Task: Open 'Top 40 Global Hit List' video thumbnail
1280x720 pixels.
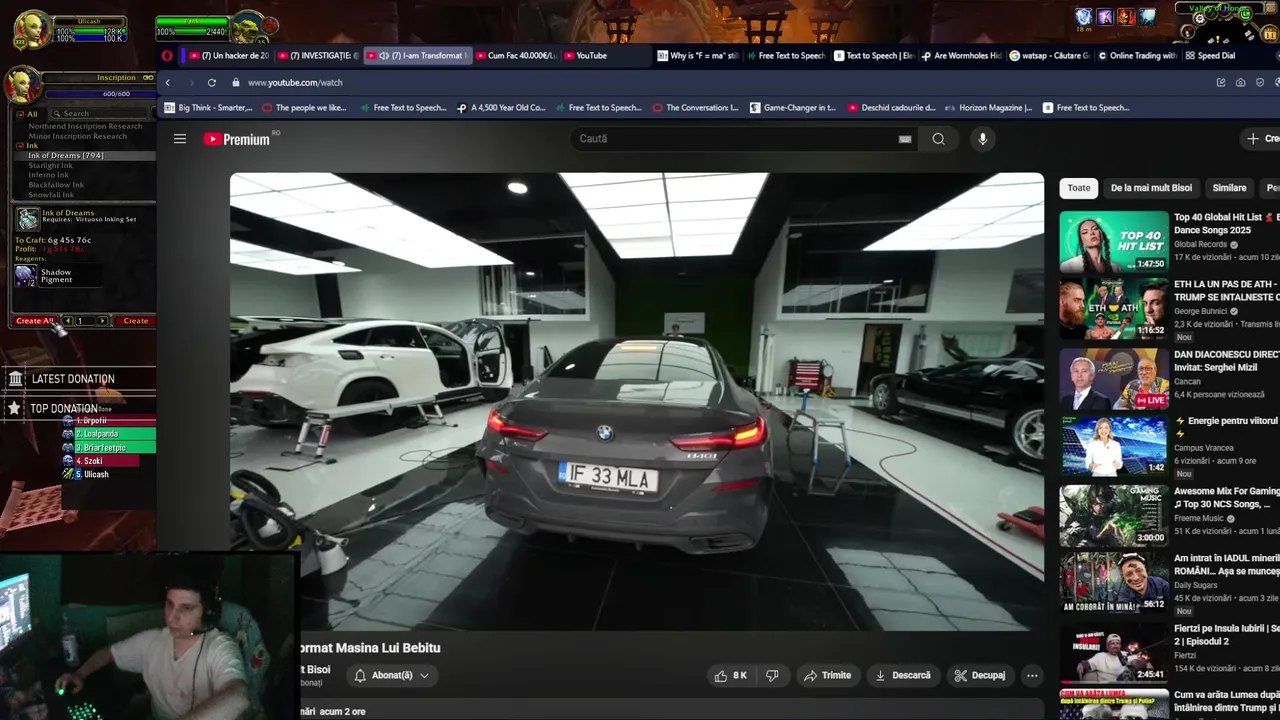Action: [1114, 241]
